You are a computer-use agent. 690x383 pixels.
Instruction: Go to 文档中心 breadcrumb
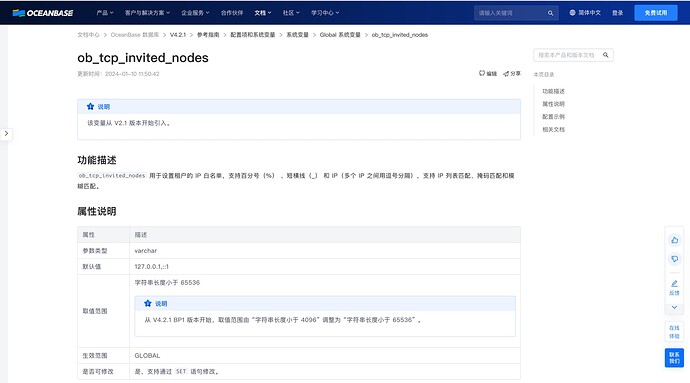(x=88, y=35)
